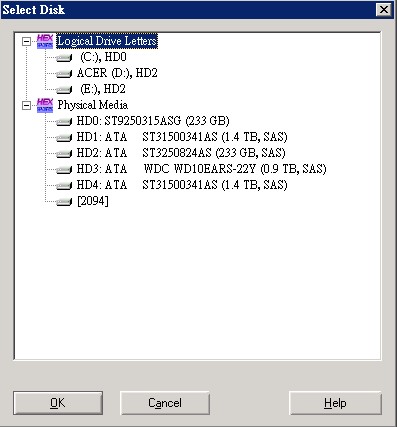Click the Cancel button

165,403
